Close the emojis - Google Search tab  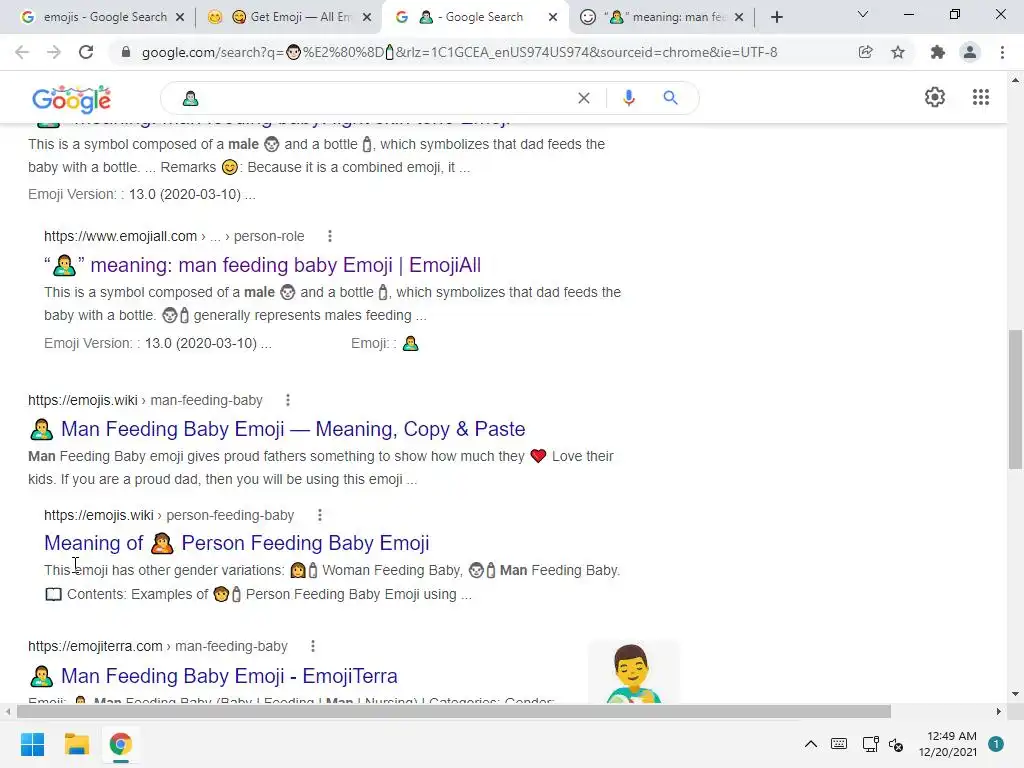[180, 17]
